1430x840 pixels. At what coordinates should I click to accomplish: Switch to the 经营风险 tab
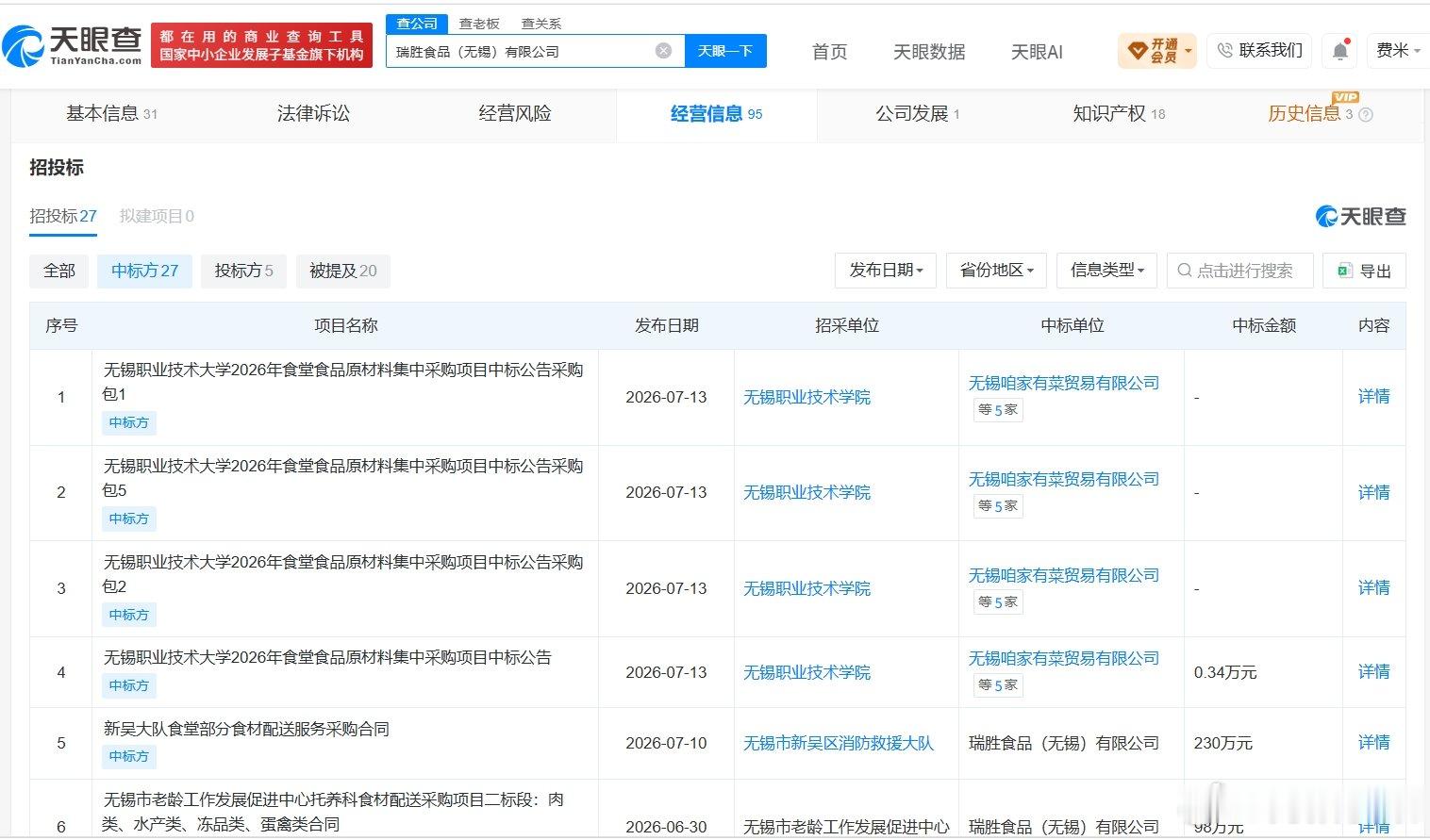pyautogui.click(x=515, y=114)
